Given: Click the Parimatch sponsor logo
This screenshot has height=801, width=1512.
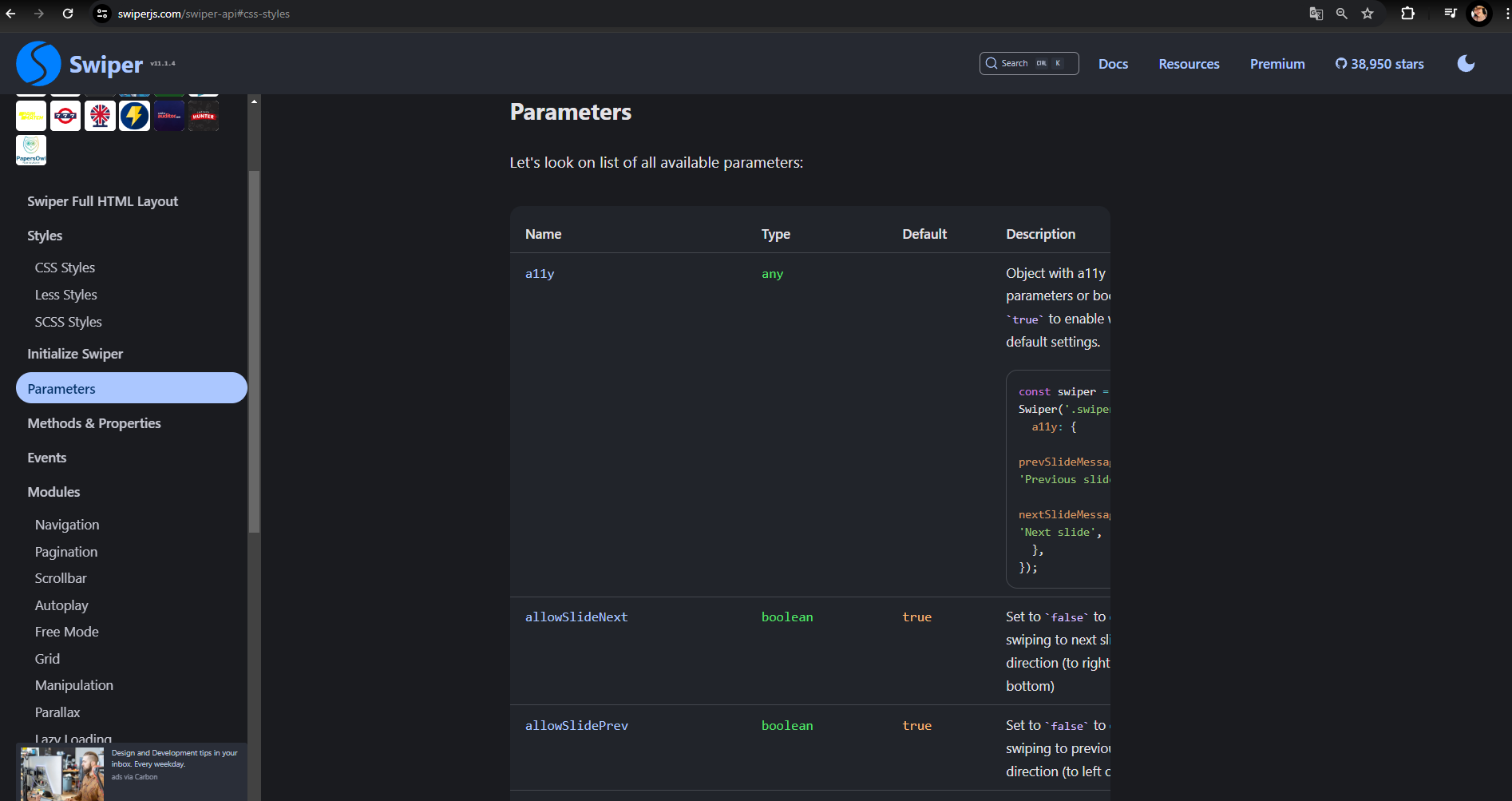Looking at the screenshot, I should click(31, 116).
